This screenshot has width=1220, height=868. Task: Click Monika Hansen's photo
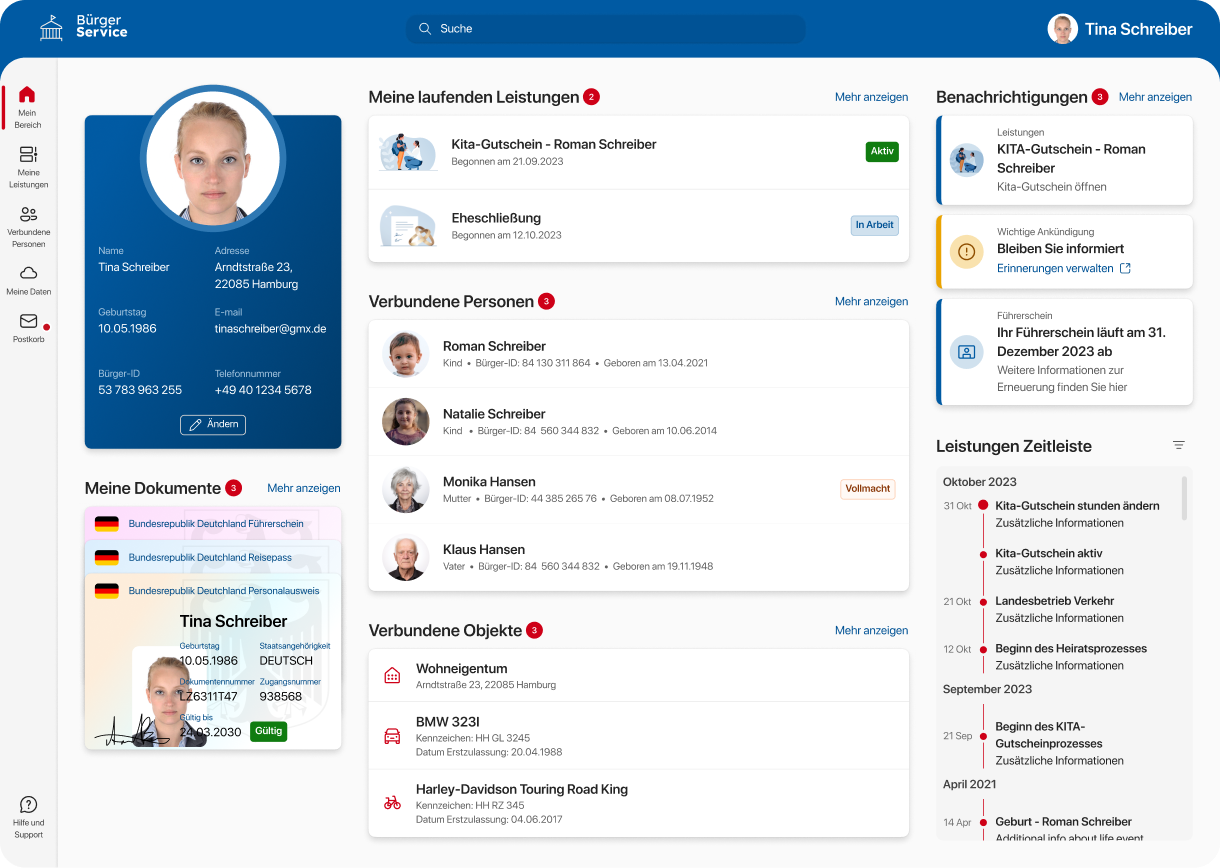pyautogui.click(x=406, y=490)
